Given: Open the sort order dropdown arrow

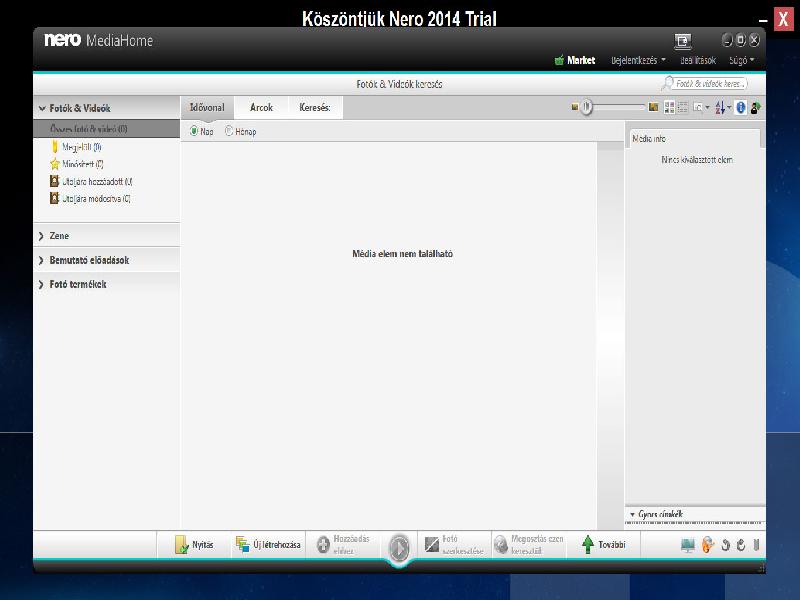Looking at the screenshot, I should click(729, 107).
